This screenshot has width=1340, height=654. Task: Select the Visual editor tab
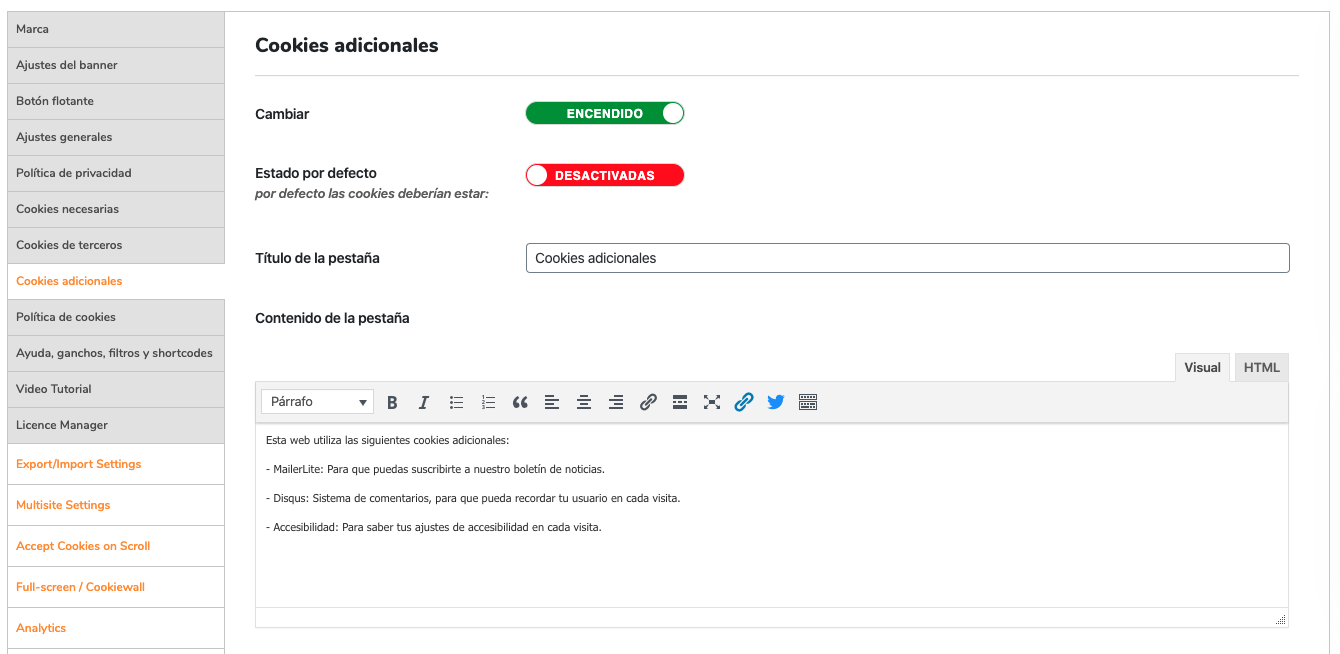(1202, 368)
